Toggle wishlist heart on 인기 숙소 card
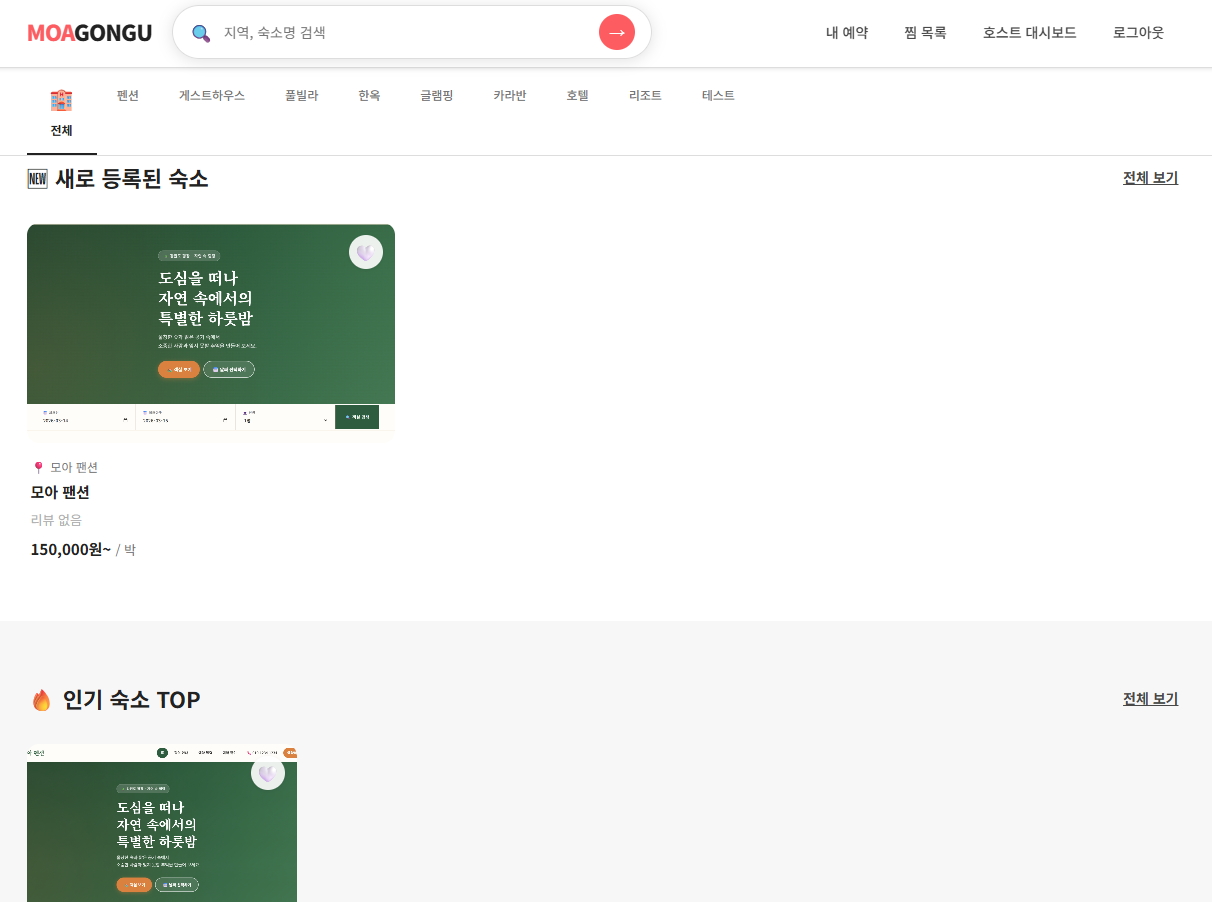 [267, 773]
